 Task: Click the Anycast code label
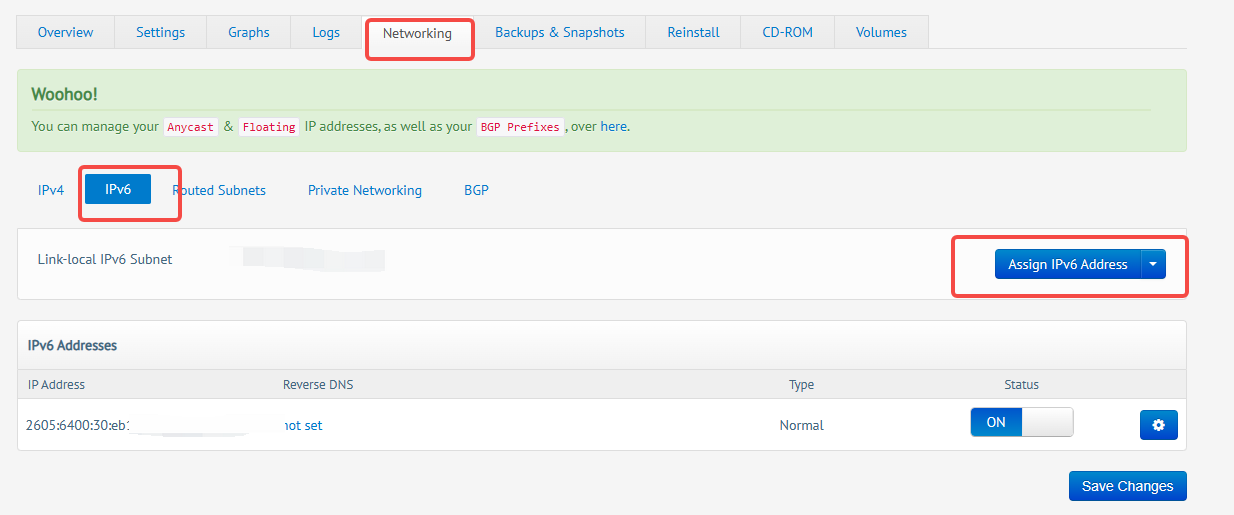click(x=190, y=127)
